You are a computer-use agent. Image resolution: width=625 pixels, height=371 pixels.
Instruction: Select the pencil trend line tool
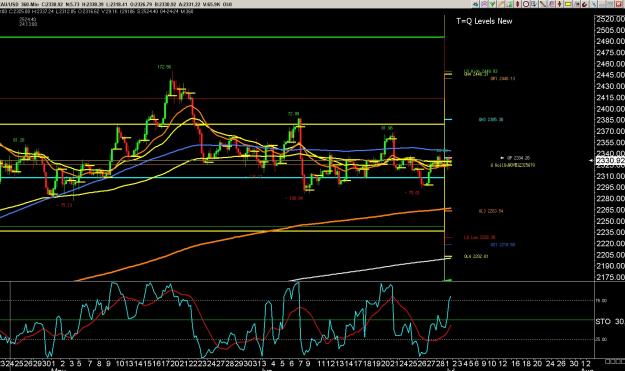(501, 4)
